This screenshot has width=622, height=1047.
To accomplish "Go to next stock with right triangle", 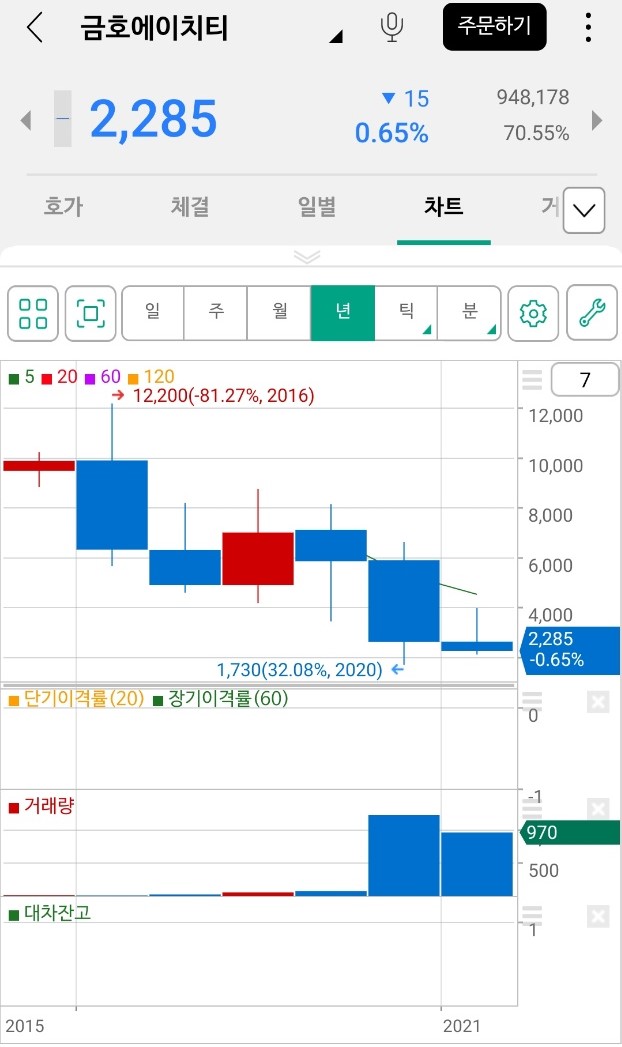I will coord(597,120).
